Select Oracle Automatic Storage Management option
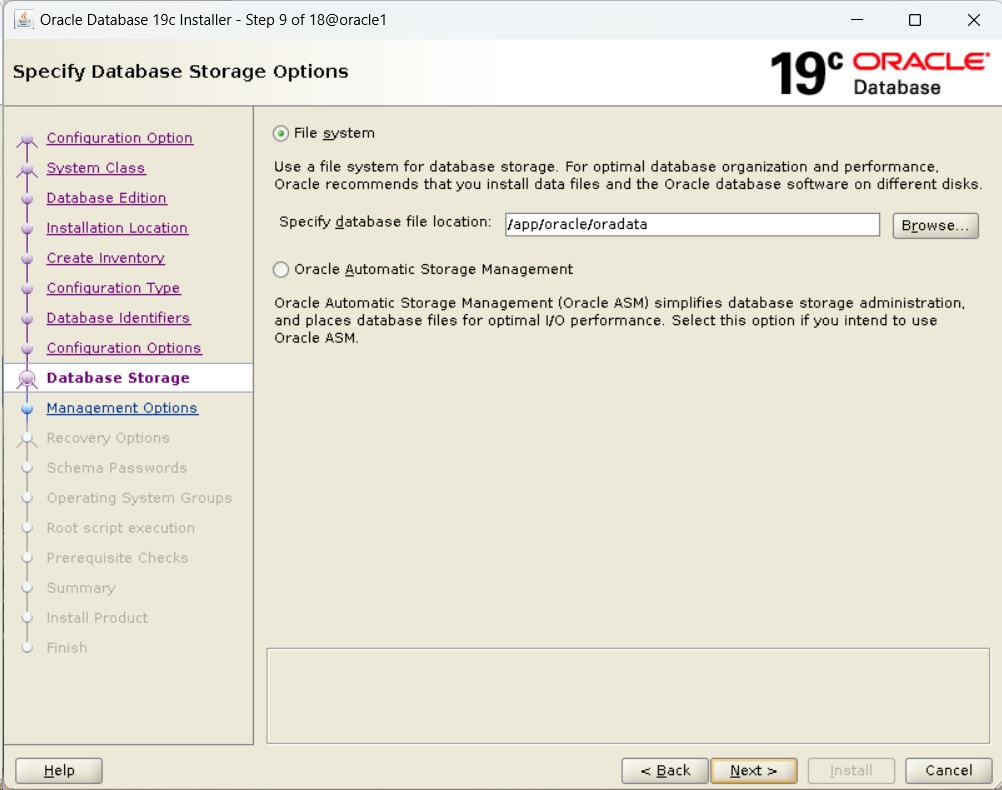The width and height of the screenshot is (1002, 790). tap(281, 269)
